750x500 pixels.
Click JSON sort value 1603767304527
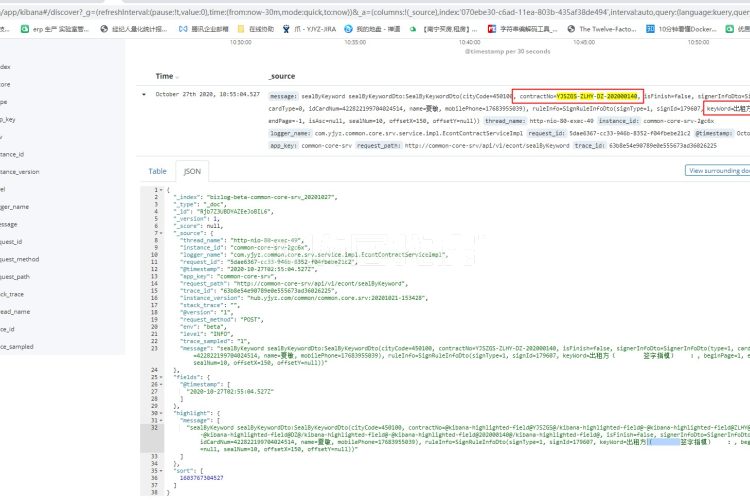[x=201, y=478]
